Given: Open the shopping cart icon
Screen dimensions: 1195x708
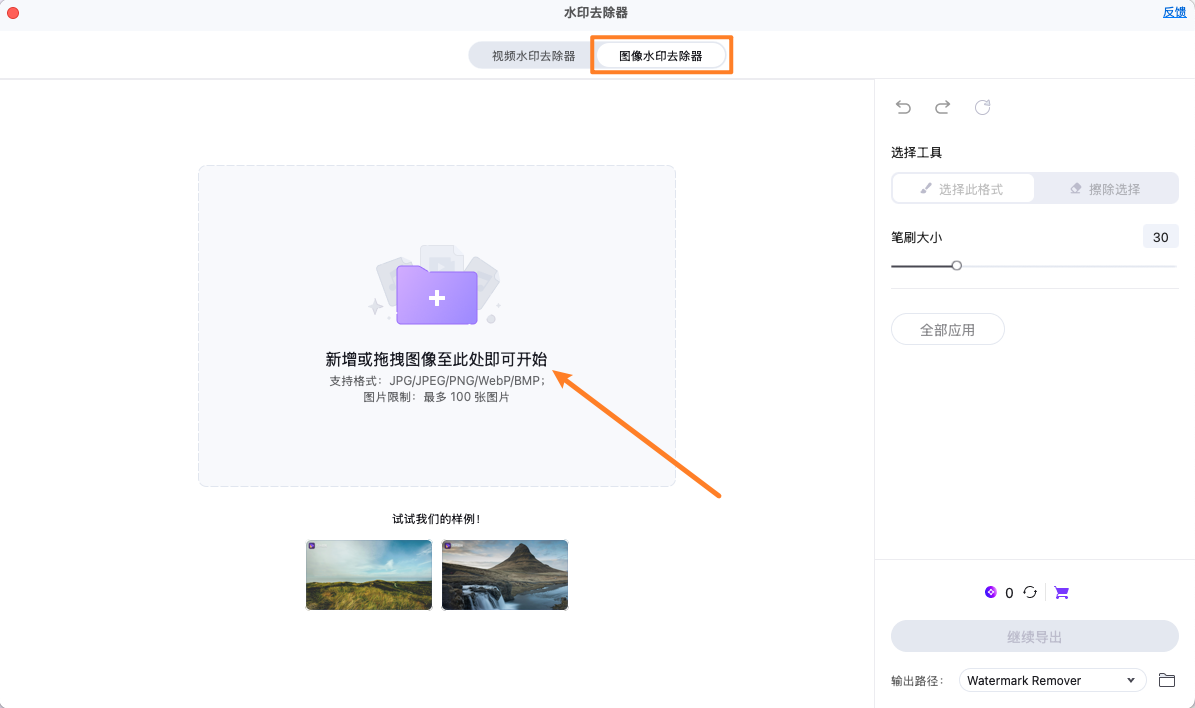Looking at the screenshot, I should point(1061,592).
